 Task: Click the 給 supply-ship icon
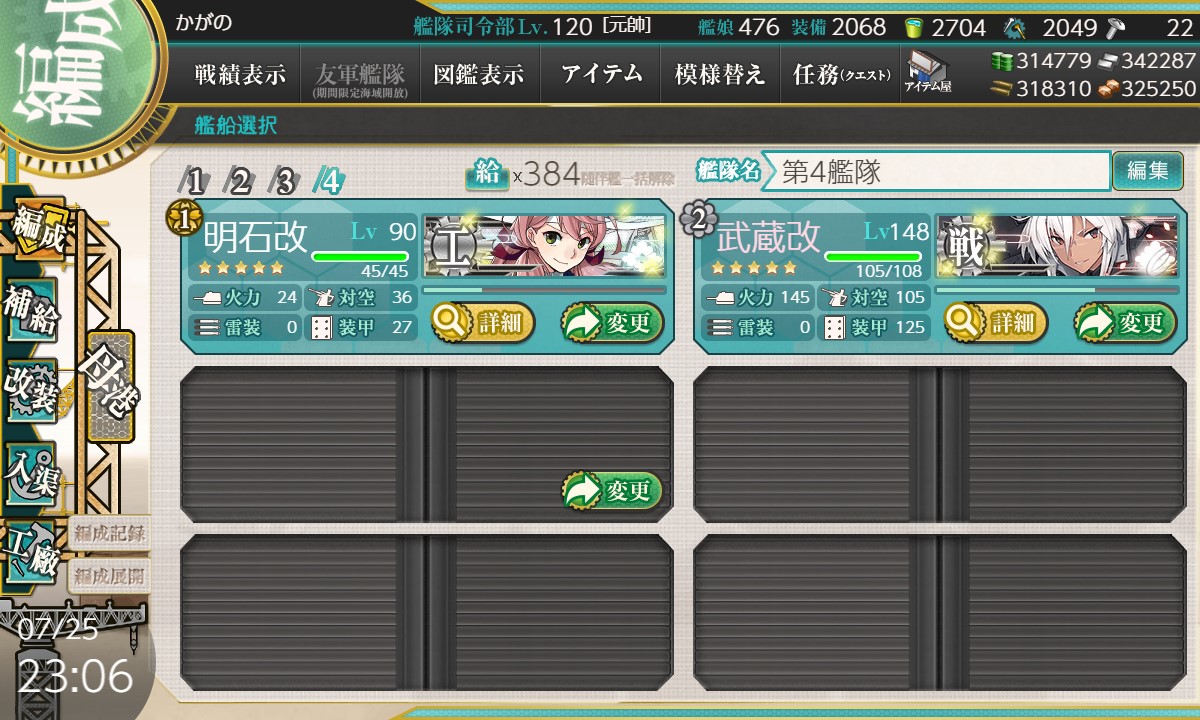click(x=486, y=174)
